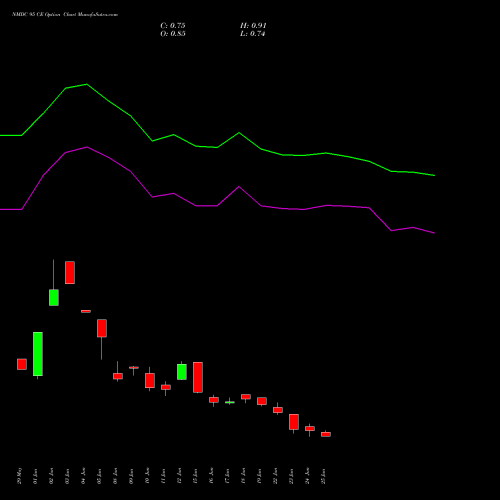The image size is (500, 500).
Task: Click the green candlestick for 12 Jun
Action: pos(182,372)
